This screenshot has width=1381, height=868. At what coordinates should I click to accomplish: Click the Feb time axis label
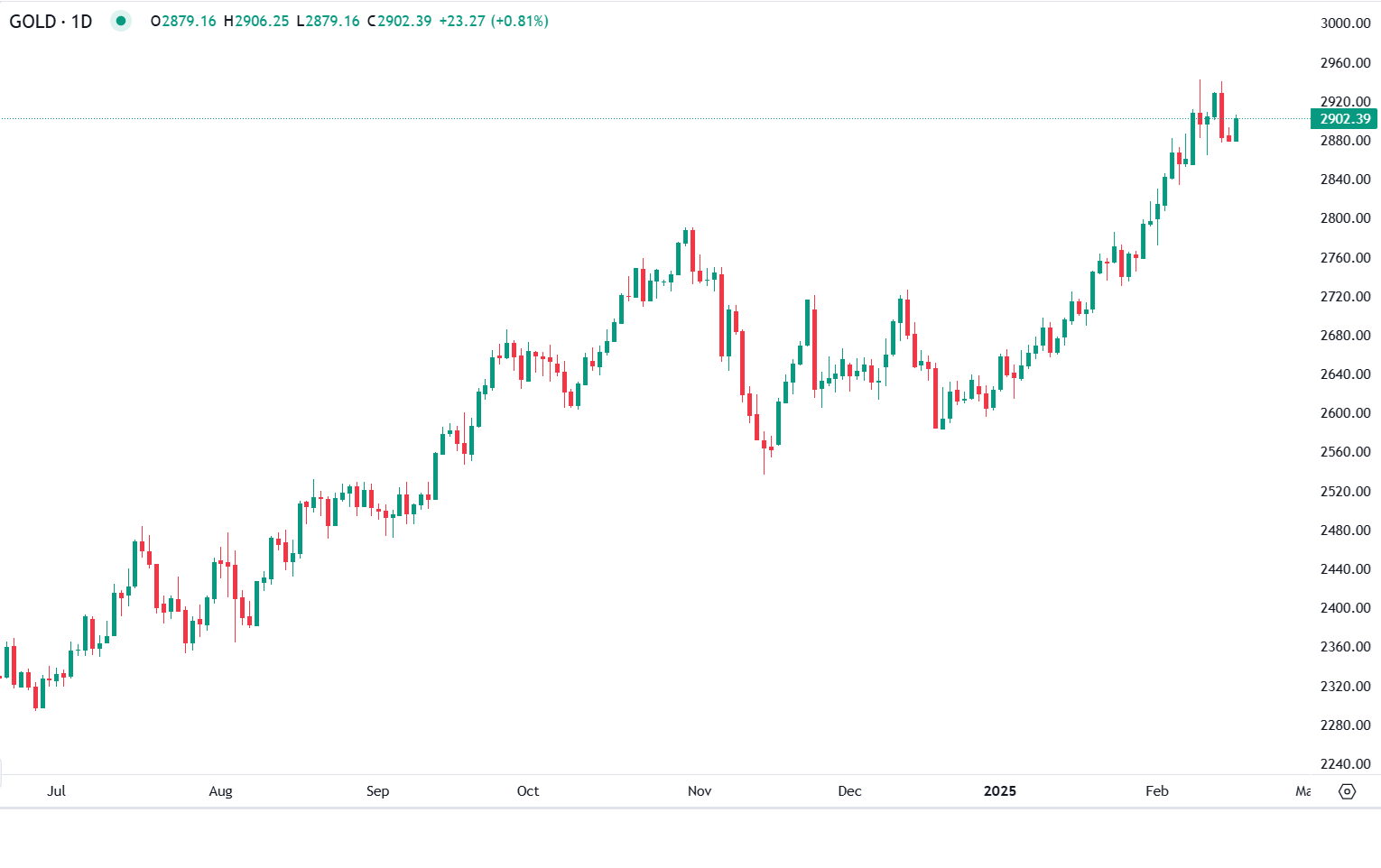pyautogui.click(x=1157, y=791)
